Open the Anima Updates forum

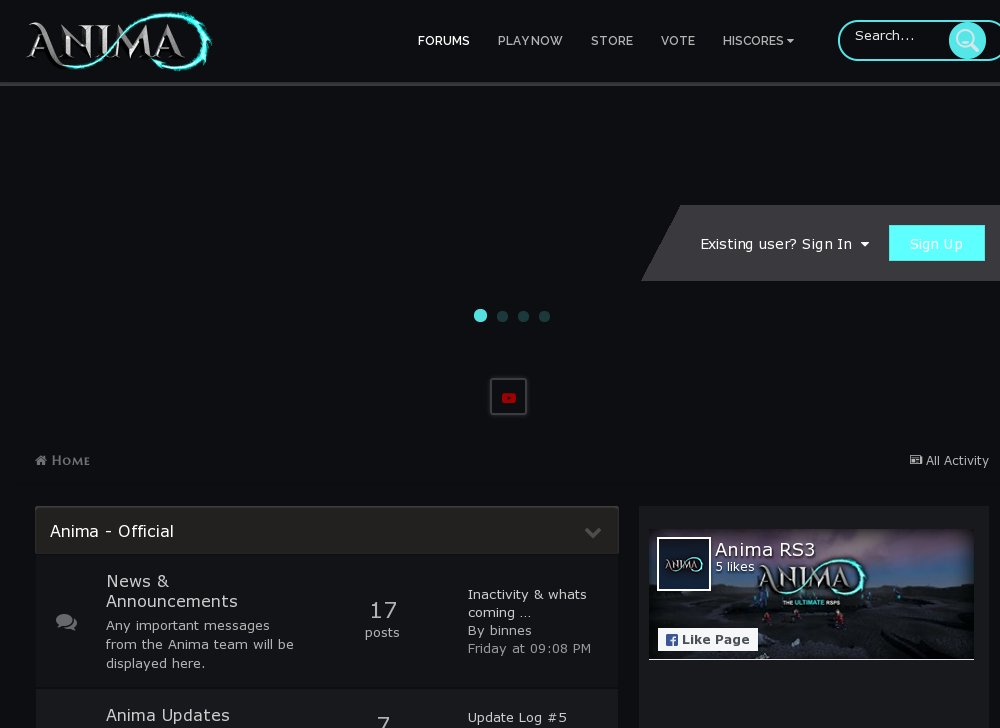coord(168,715)
